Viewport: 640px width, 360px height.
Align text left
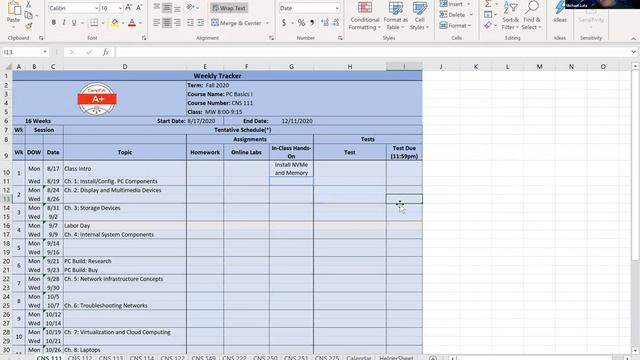157,23
